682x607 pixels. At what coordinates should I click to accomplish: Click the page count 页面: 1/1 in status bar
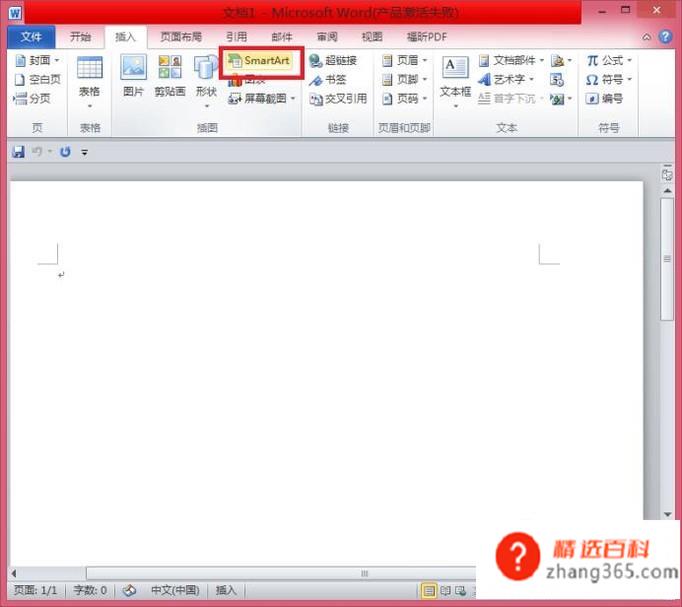click(36, 590)
